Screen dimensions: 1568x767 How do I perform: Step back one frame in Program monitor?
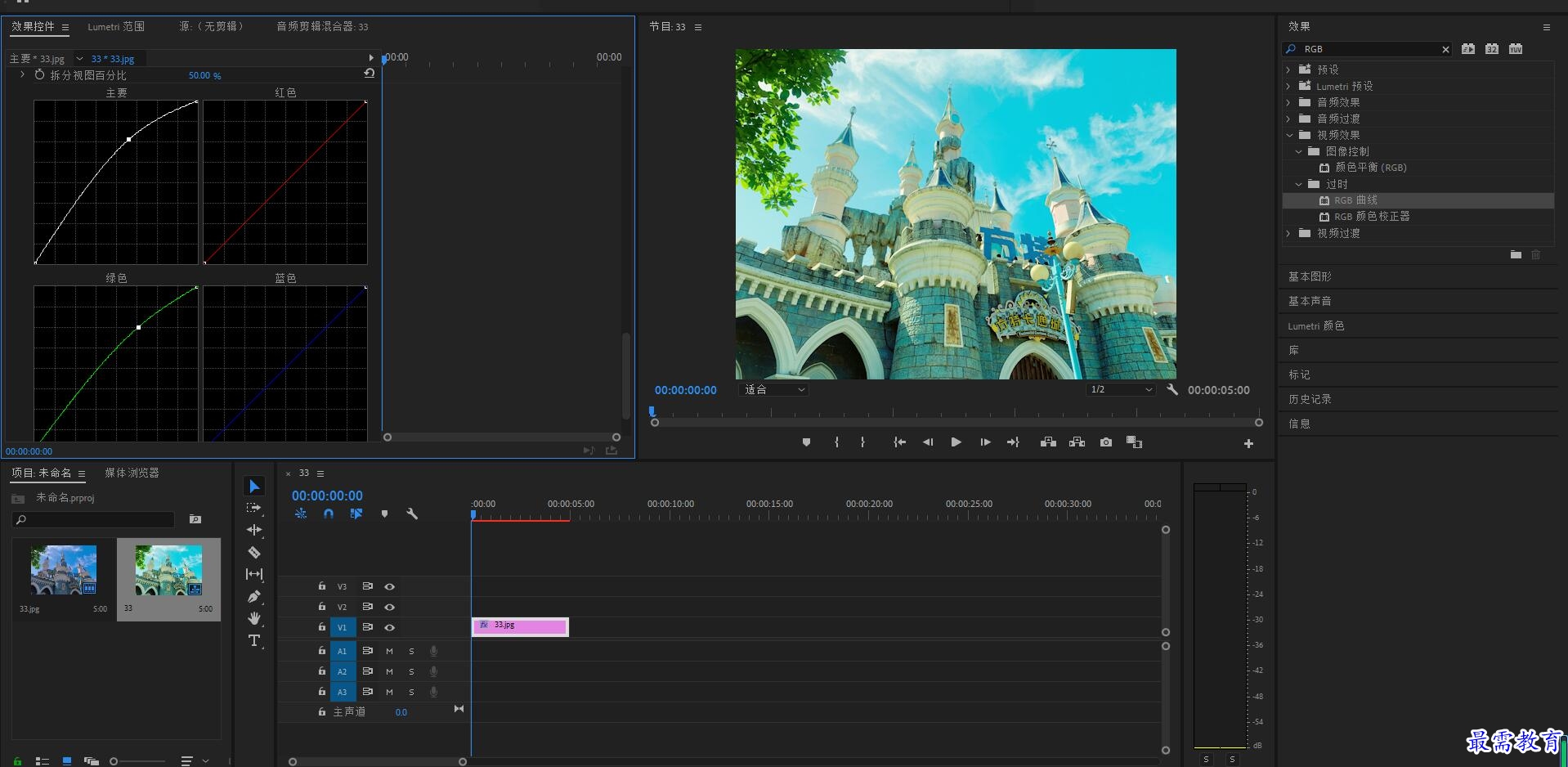pos(928,442)
